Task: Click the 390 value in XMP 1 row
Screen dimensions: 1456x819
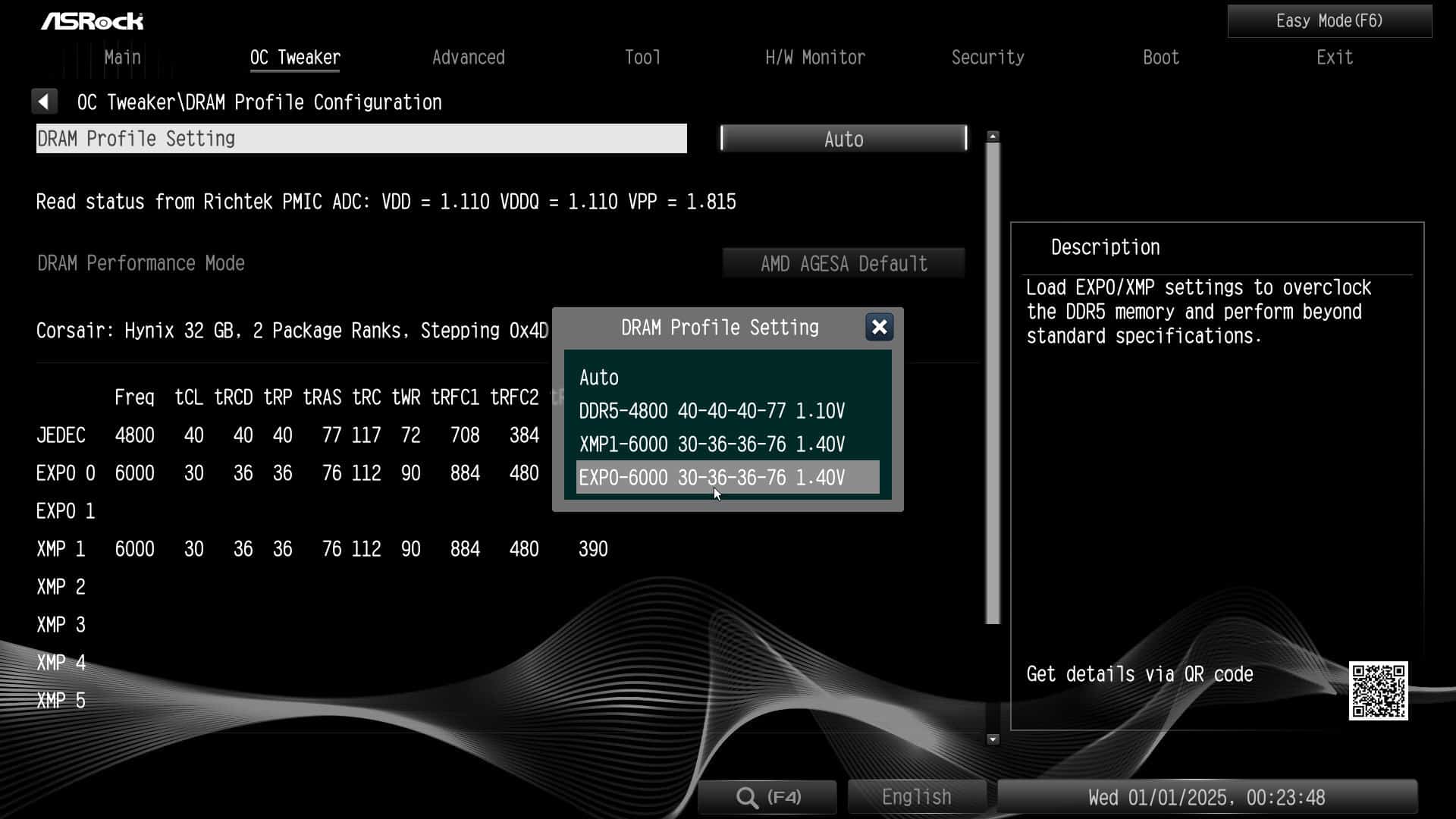Action: 593,549
